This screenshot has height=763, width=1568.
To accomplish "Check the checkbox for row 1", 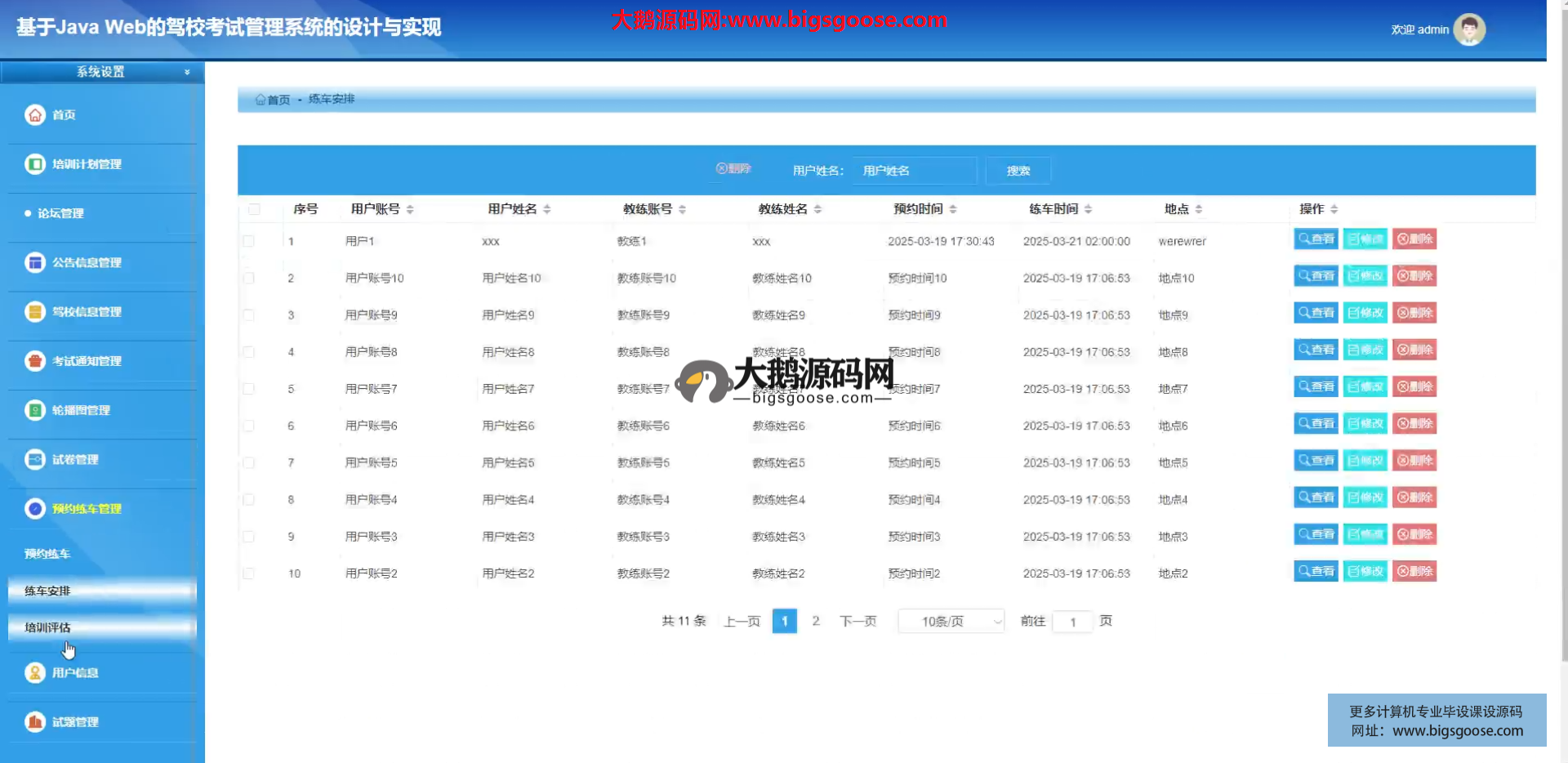I will coord(249,241).
